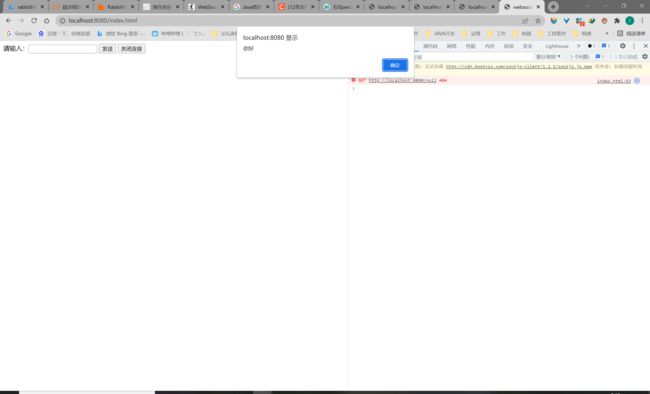Open console settings with the lower gear icon

(645, 57)
